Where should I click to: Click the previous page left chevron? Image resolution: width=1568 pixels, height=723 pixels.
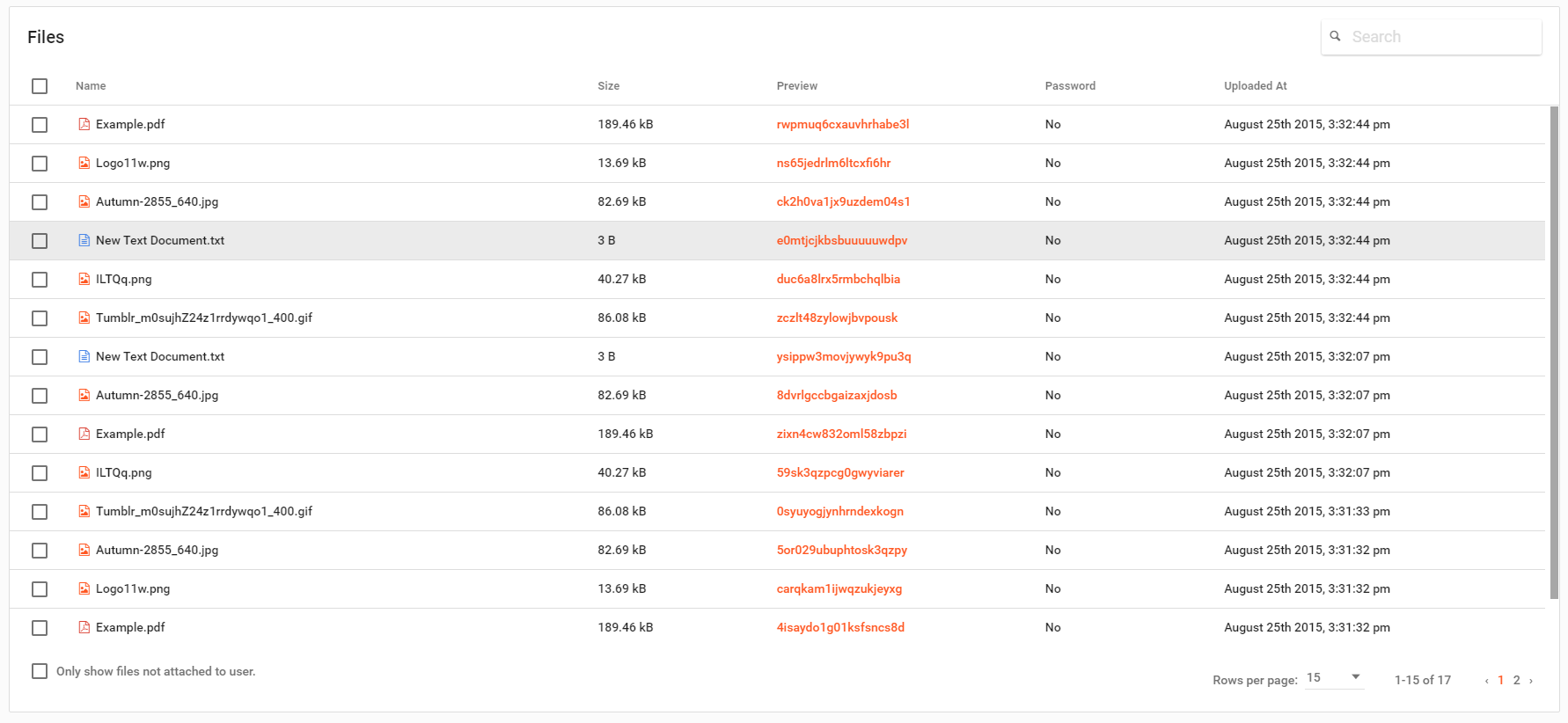[1487, 680]
